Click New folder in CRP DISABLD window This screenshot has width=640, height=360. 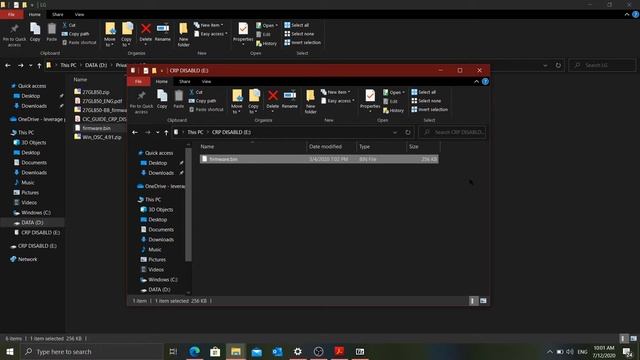(x=310, y=101)
